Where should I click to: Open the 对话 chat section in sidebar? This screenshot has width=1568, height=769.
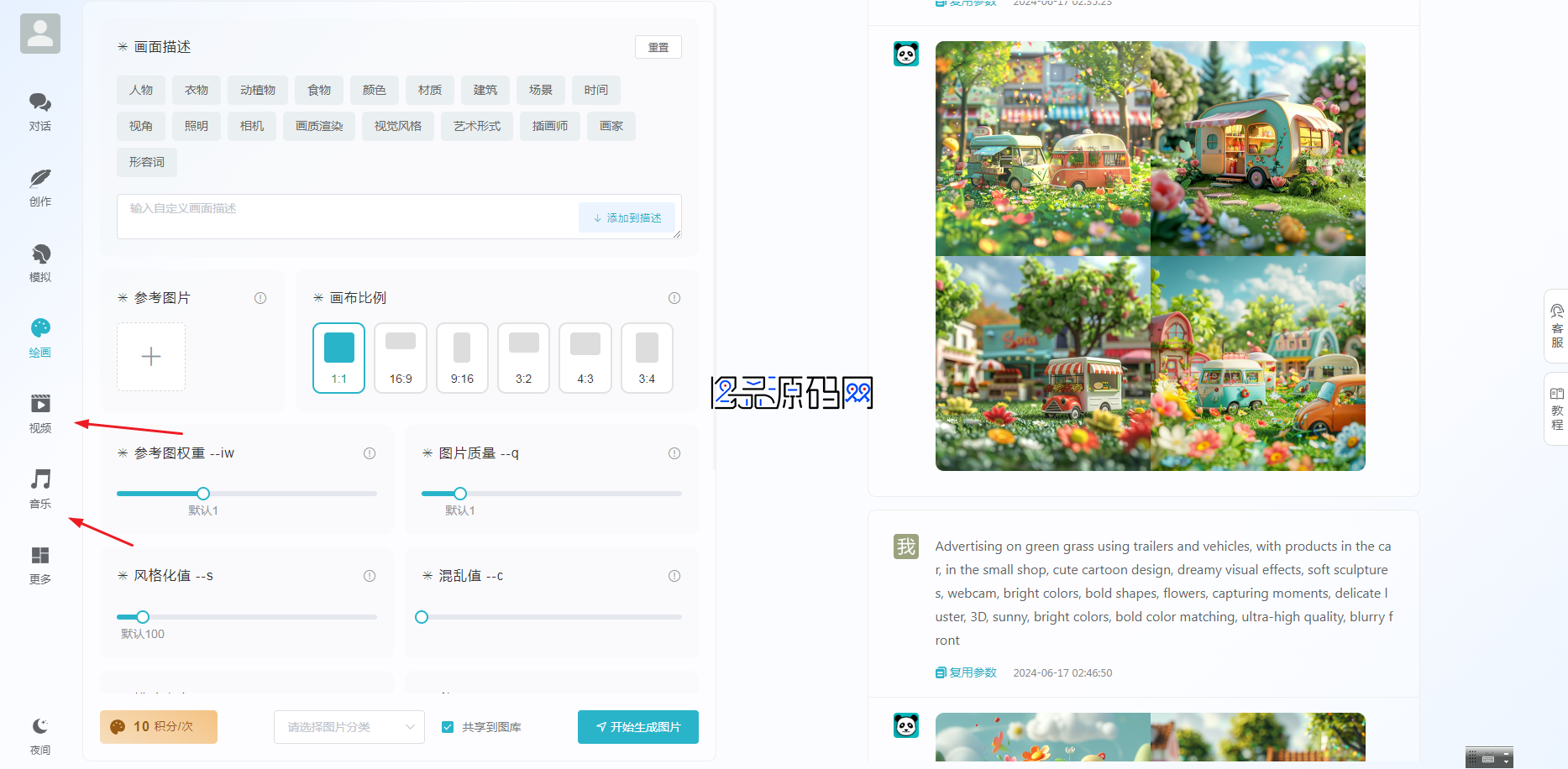[x=40, y=112]
